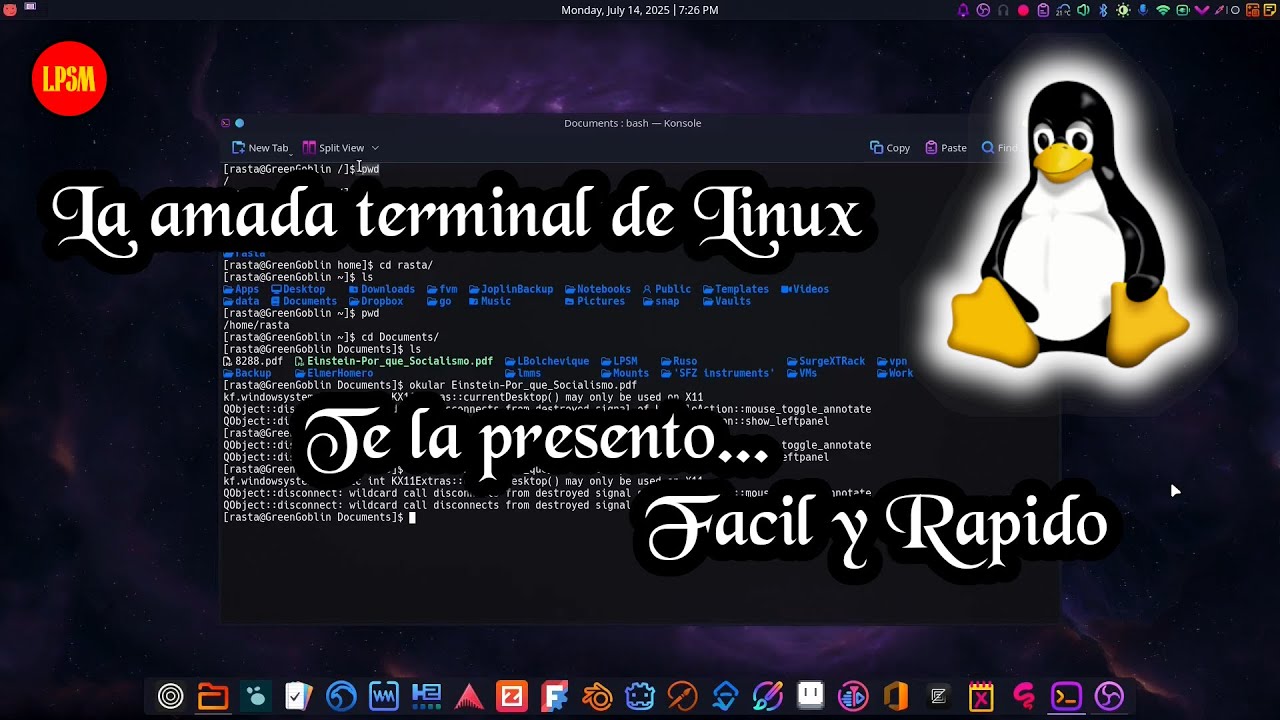Launch the waveform audio editor icon in dock
This screenshot has height=720, width=1280.
point(384,696)
